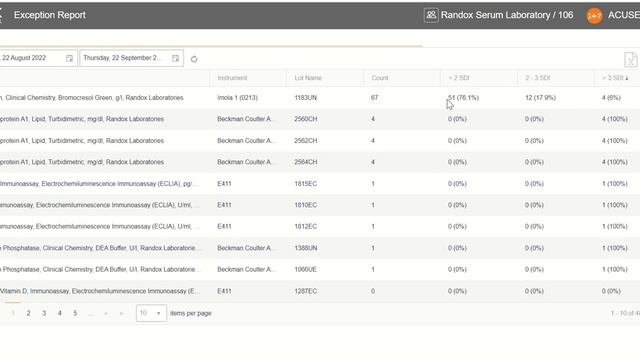Image resolution: width=640 pixels, height=360 pixels.
Task: Click the 4 (6%) cell
Action: [x=611, y=98]
